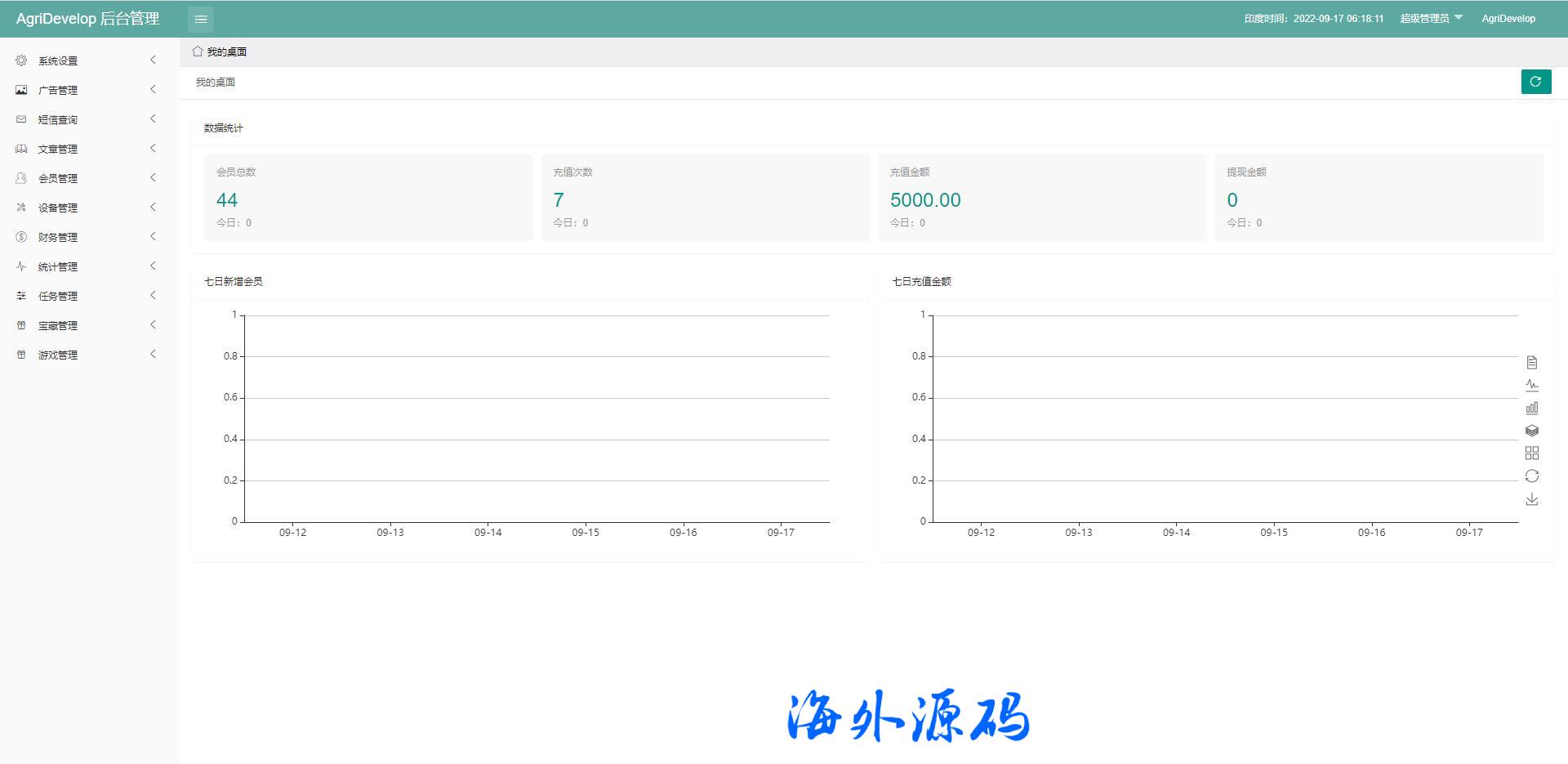Download chart as image
The height and width of the screenshot is (764, 1568).
[x=1532, y=499]
